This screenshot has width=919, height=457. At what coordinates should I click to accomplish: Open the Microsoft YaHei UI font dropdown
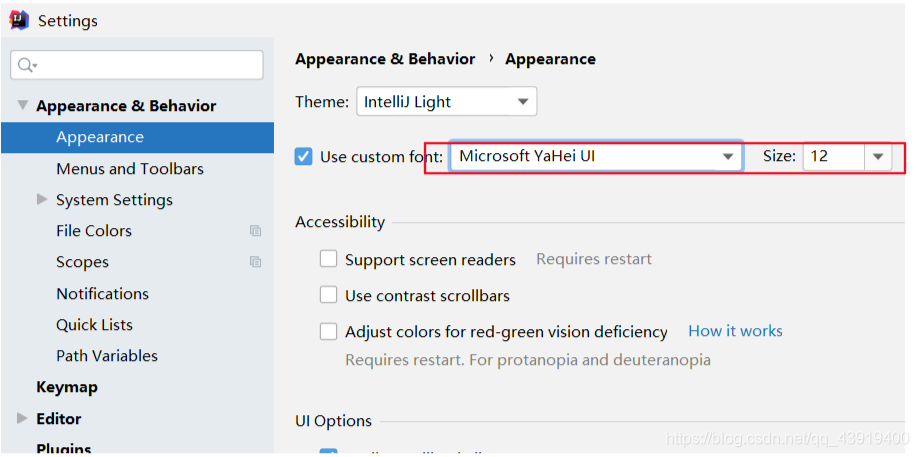[596, 157]
